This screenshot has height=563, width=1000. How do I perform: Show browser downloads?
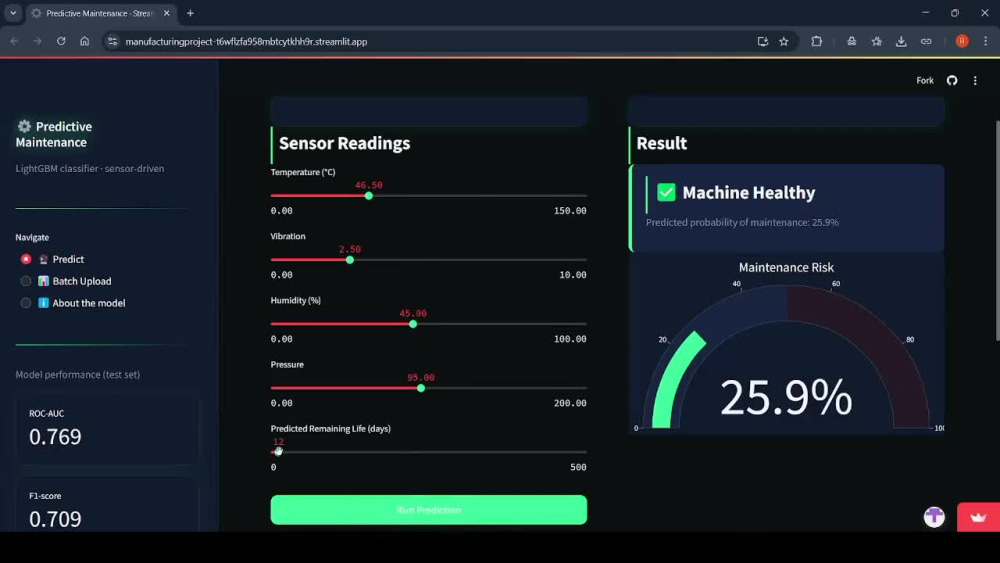click(901, 41)
